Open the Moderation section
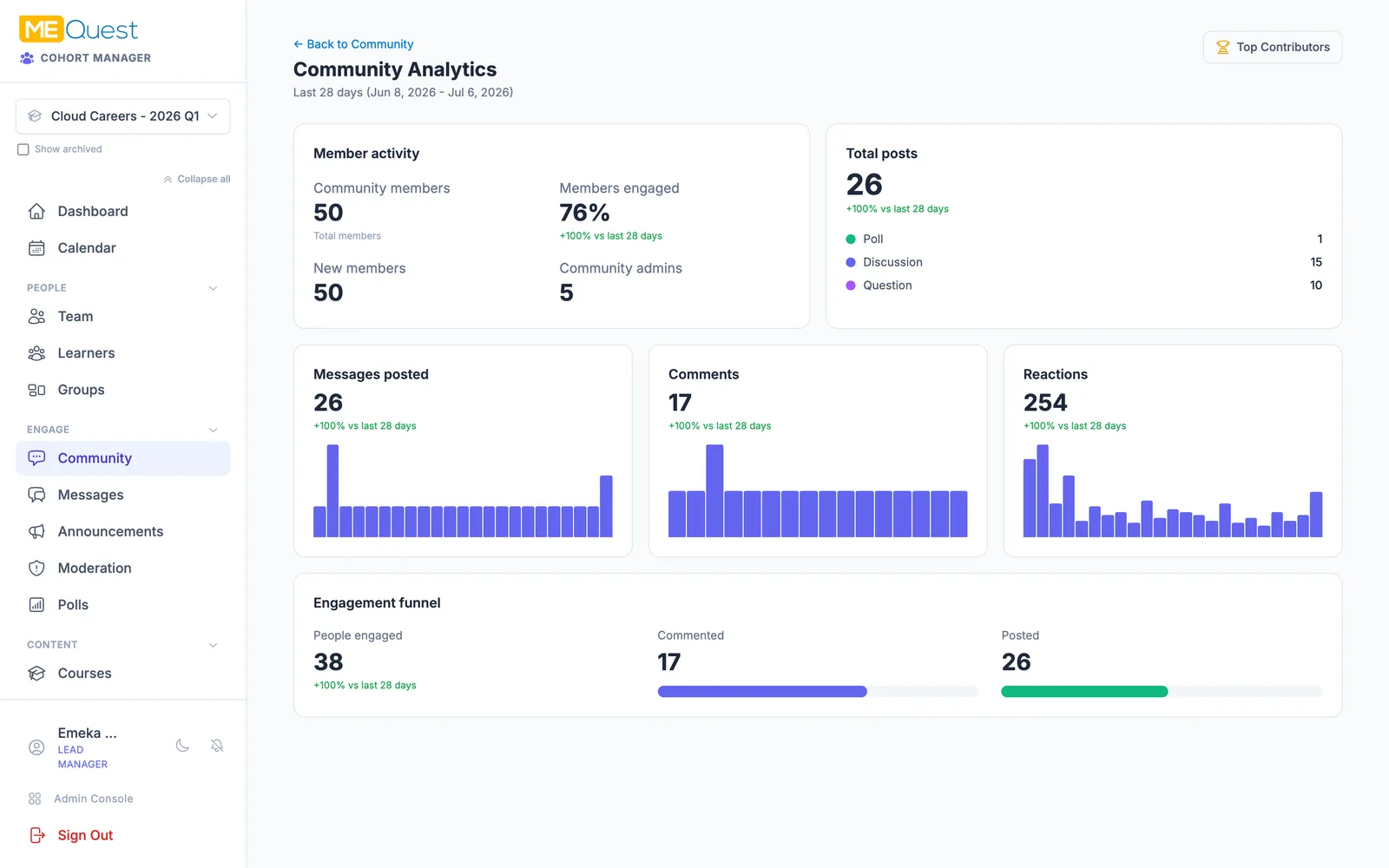This screenshot has height=868, width=1389. tap(122, 569)
